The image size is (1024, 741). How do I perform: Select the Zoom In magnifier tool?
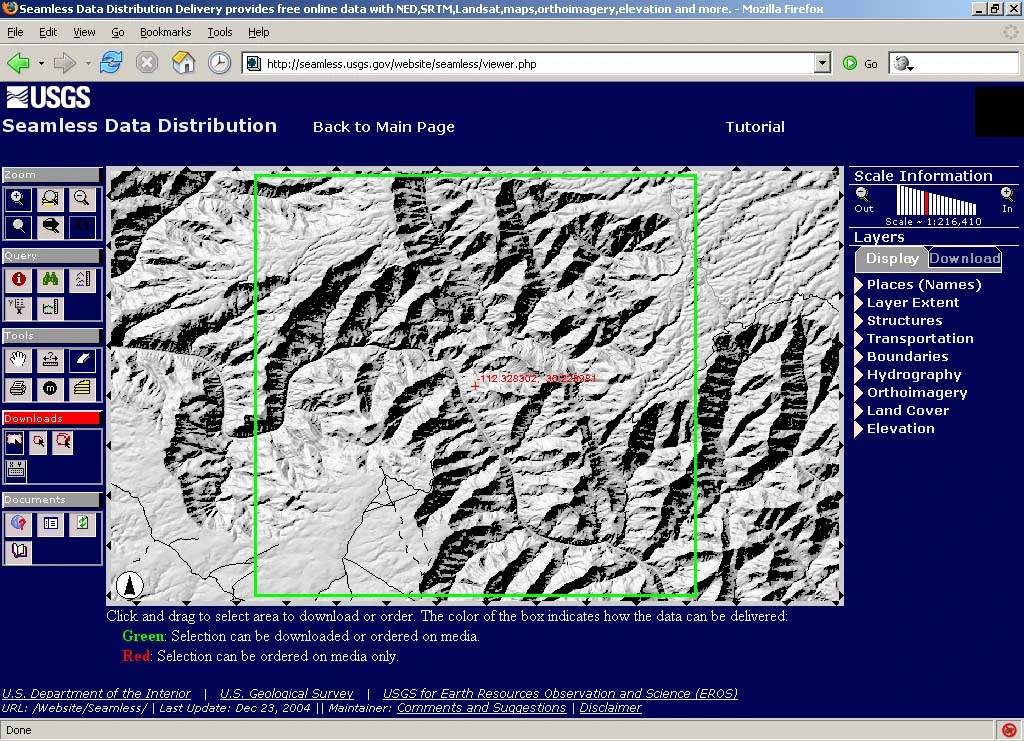click(x=18, y=198)
